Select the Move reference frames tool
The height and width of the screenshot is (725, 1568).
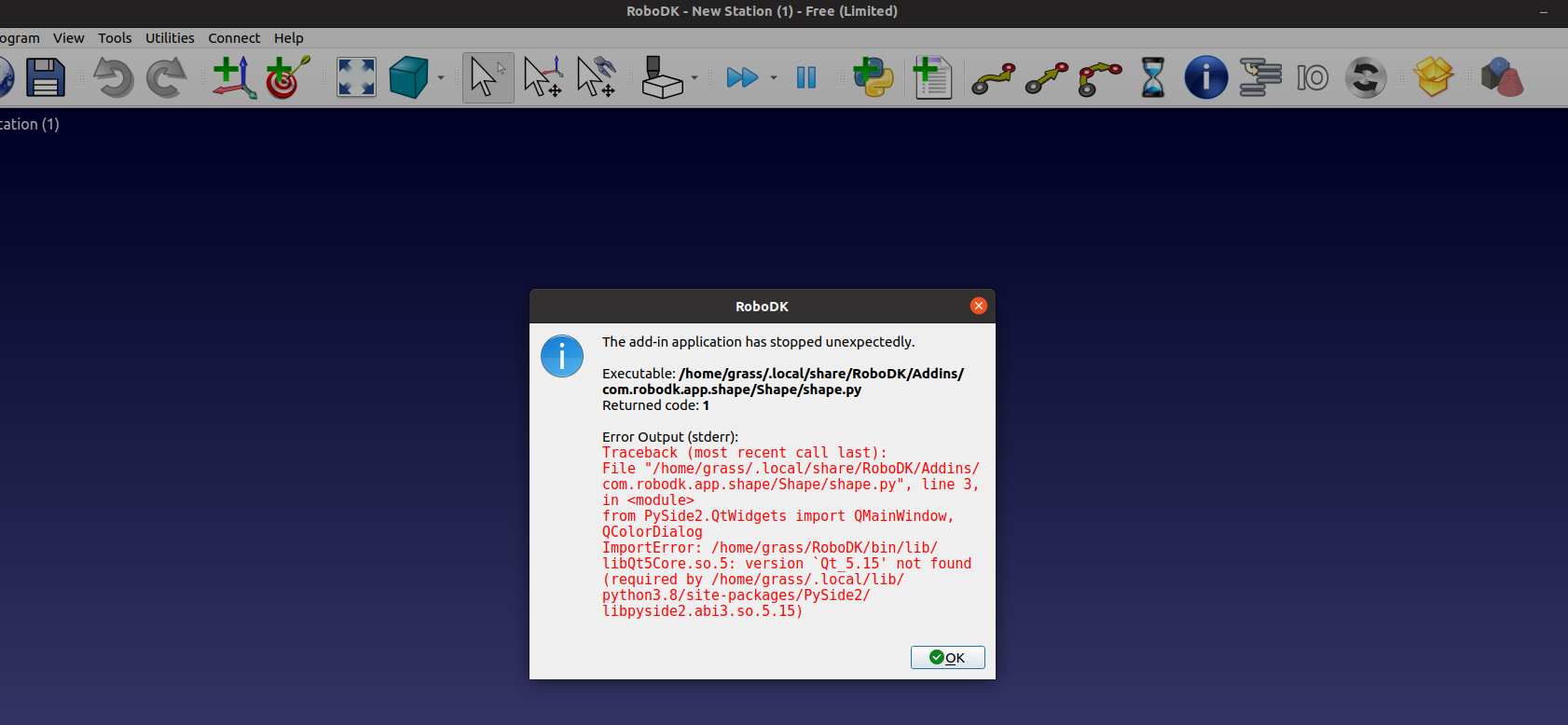(x=543, y=78)
